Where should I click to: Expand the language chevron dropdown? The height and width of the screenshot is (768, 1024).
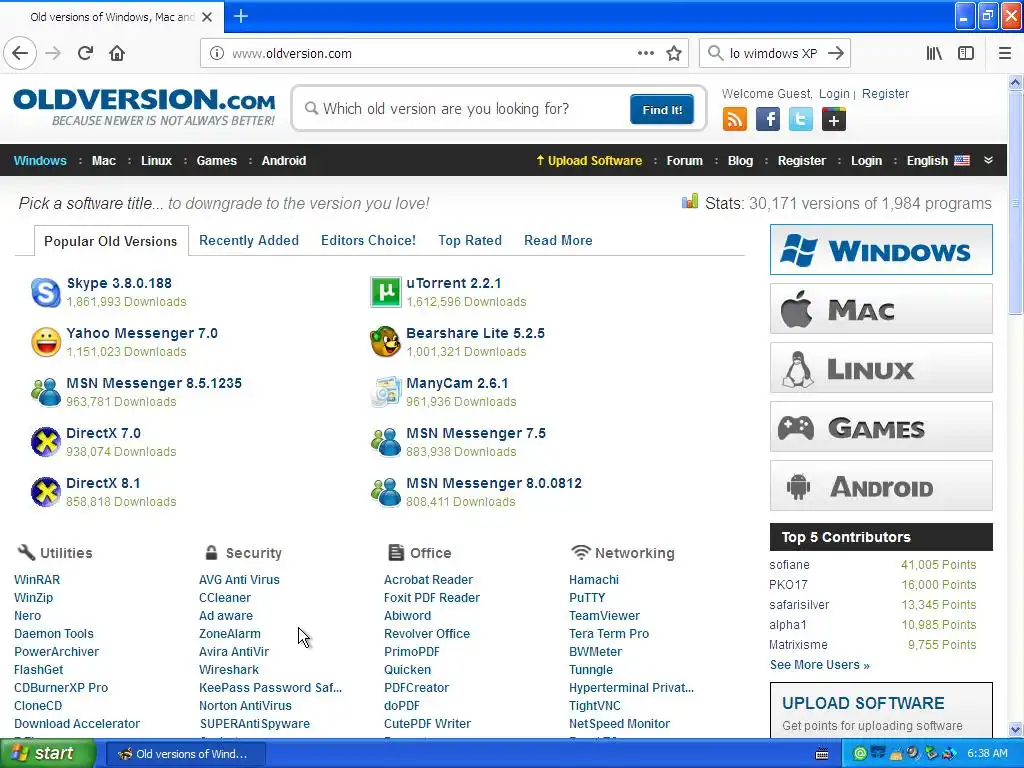988,160
